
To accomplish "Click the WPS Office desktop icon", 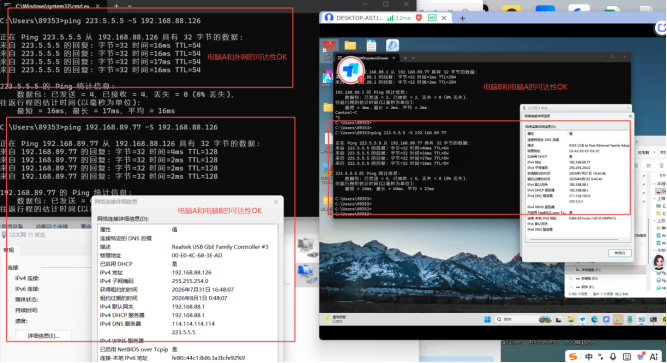I will click(329, 46).
